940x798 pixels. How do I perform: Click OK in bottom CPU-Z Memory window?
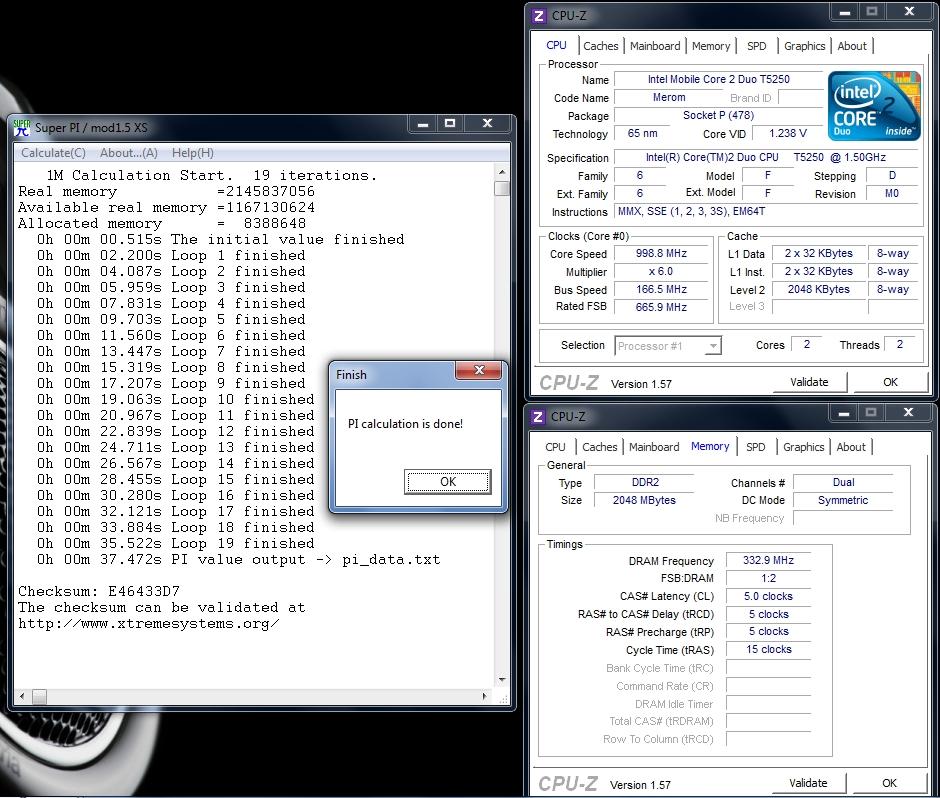coord(889,783)
